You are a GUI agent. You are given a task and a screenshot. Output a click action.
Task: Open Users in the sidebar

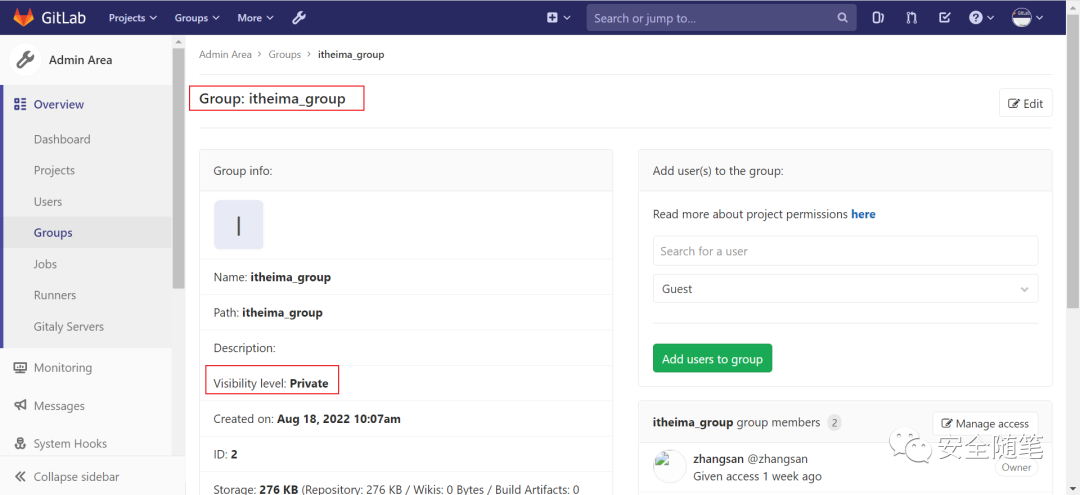coord(48,202)
